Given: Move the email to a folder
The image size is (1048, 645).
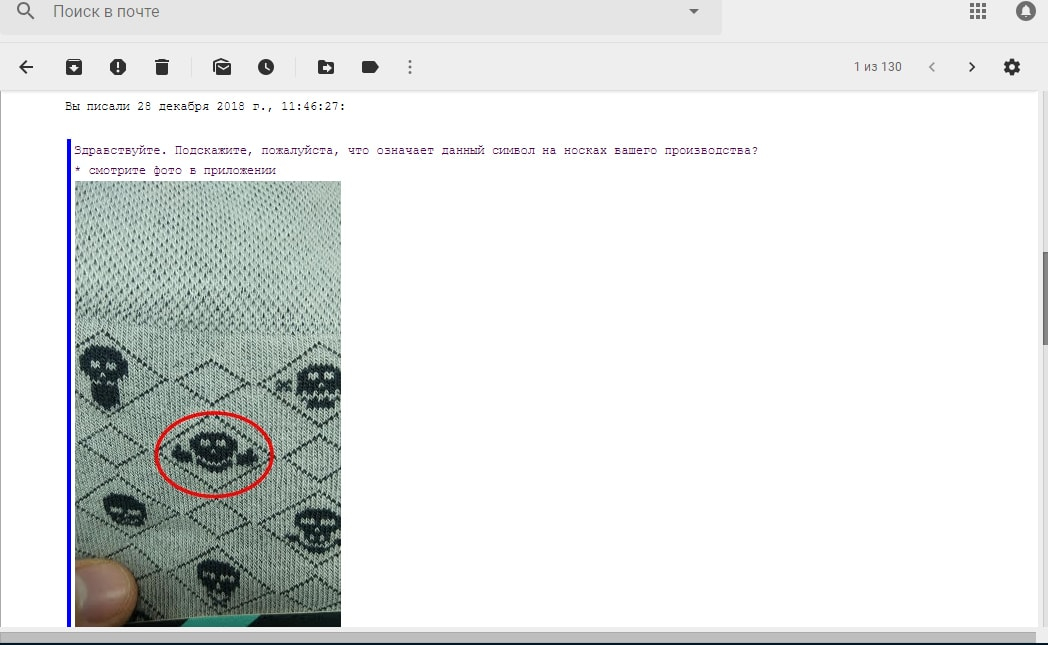Looking at the screenshot, I should coord(326,67).
